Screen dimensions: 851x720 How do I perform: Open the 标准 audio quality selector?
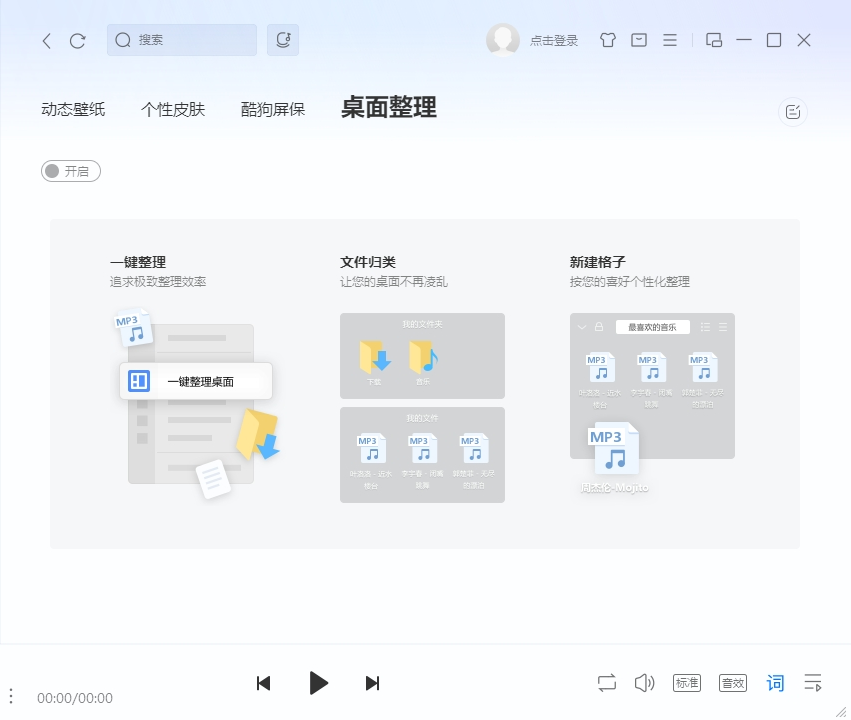(687, 683)
